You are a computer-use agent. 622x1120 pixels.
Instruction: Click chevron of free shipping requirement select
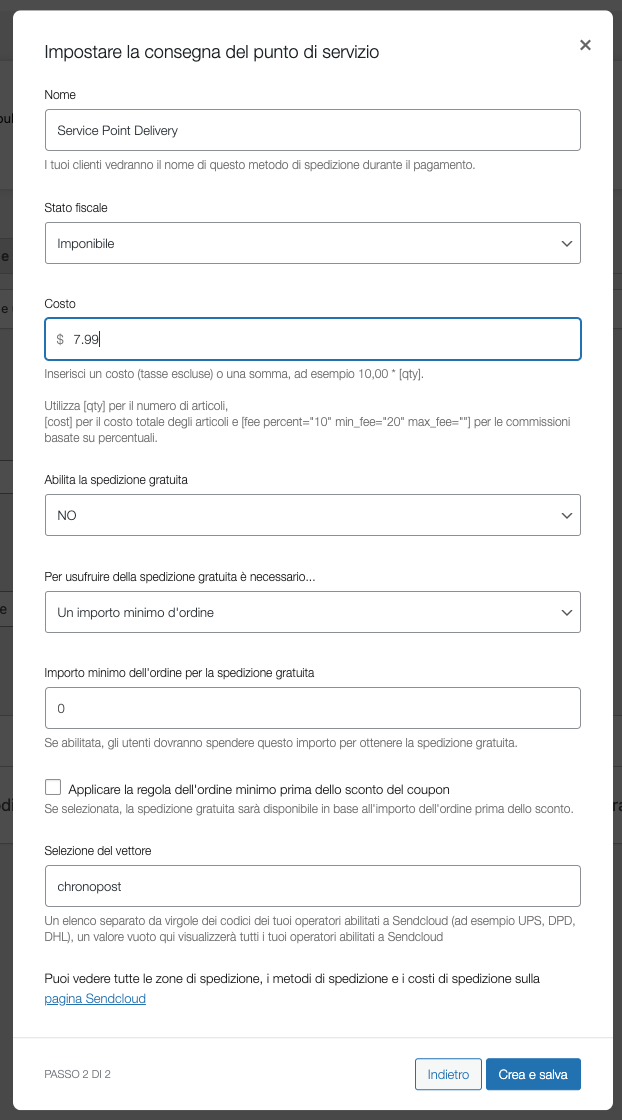[x=566, y=613]
